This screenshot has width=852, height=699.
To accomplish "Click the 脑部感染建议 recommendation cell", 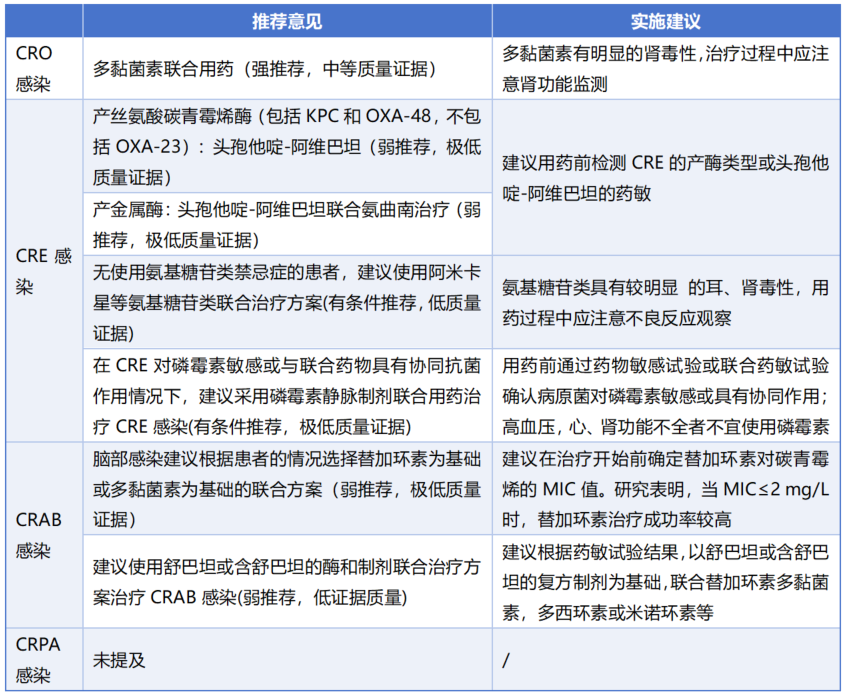I will click(286, 489).
